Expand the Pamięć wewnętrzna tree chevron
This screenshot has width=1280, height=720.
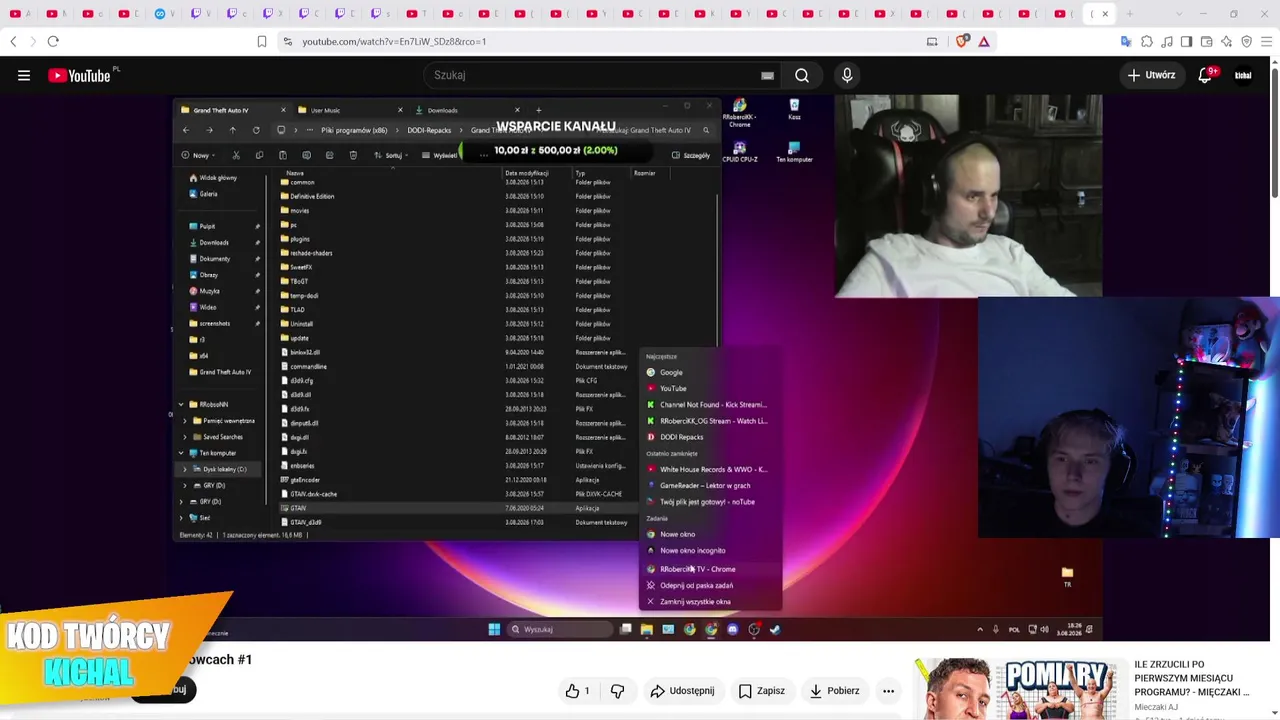point(185,421)
